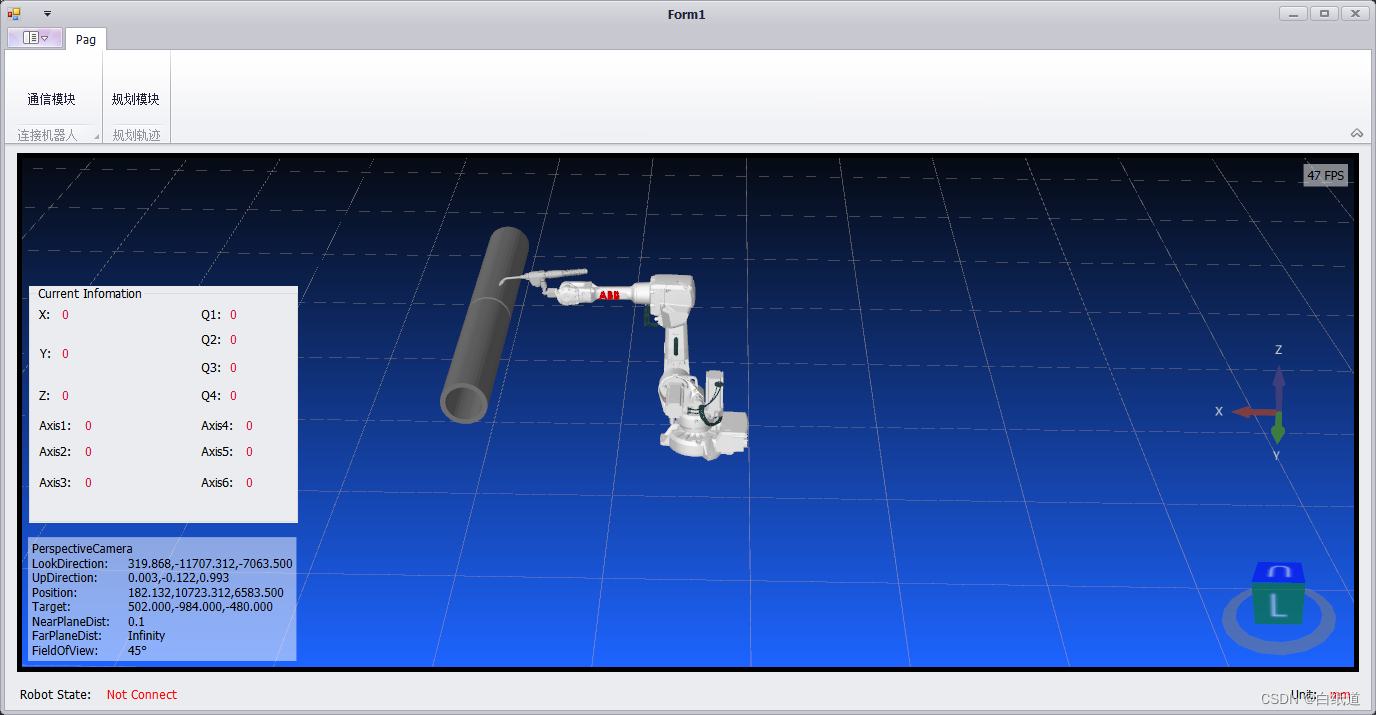Click the Q4 value label
The height and width of the screenshot is (715, 1376).
tap(233, 396)
